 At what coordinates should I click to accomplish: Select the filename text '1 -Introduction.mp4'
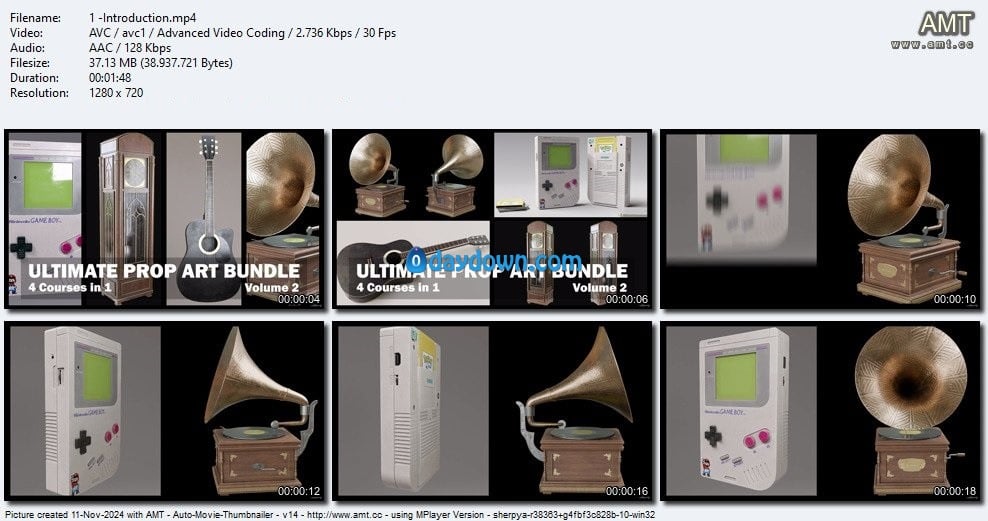tap(142, 18)
